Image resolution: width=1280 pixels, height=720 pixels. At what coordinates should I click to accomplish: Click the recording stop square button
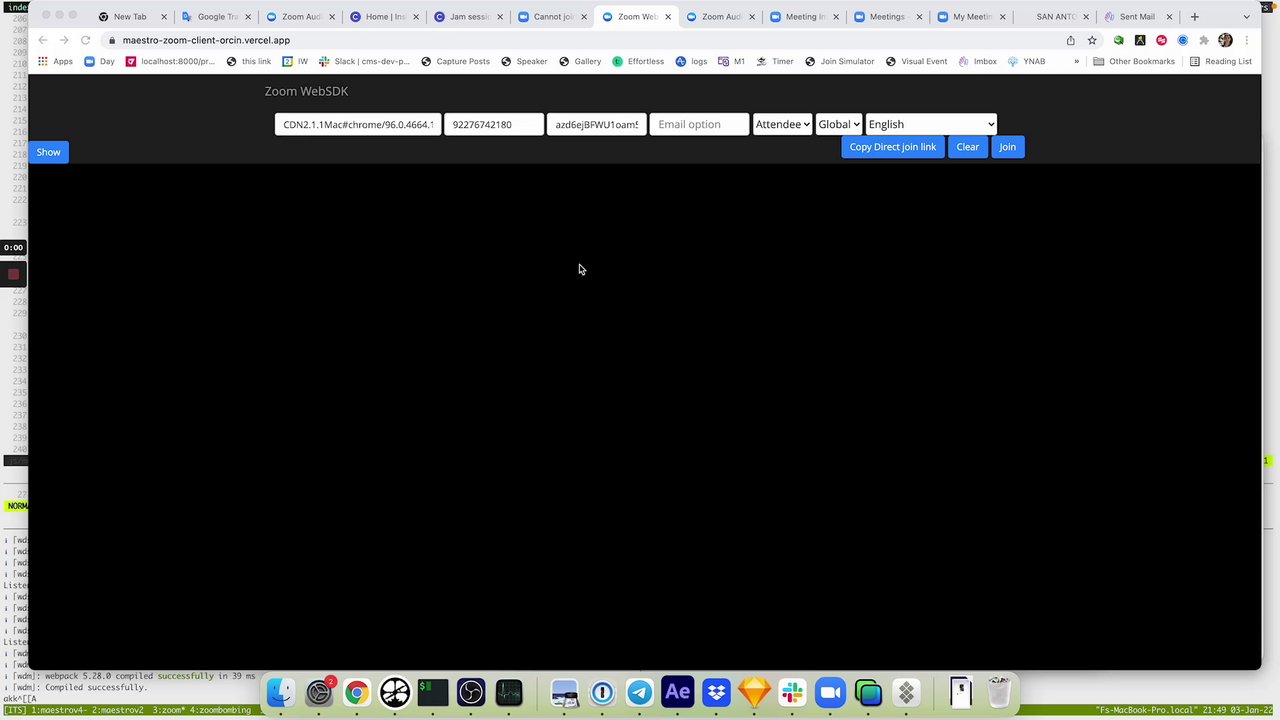[x=13, y=274]
